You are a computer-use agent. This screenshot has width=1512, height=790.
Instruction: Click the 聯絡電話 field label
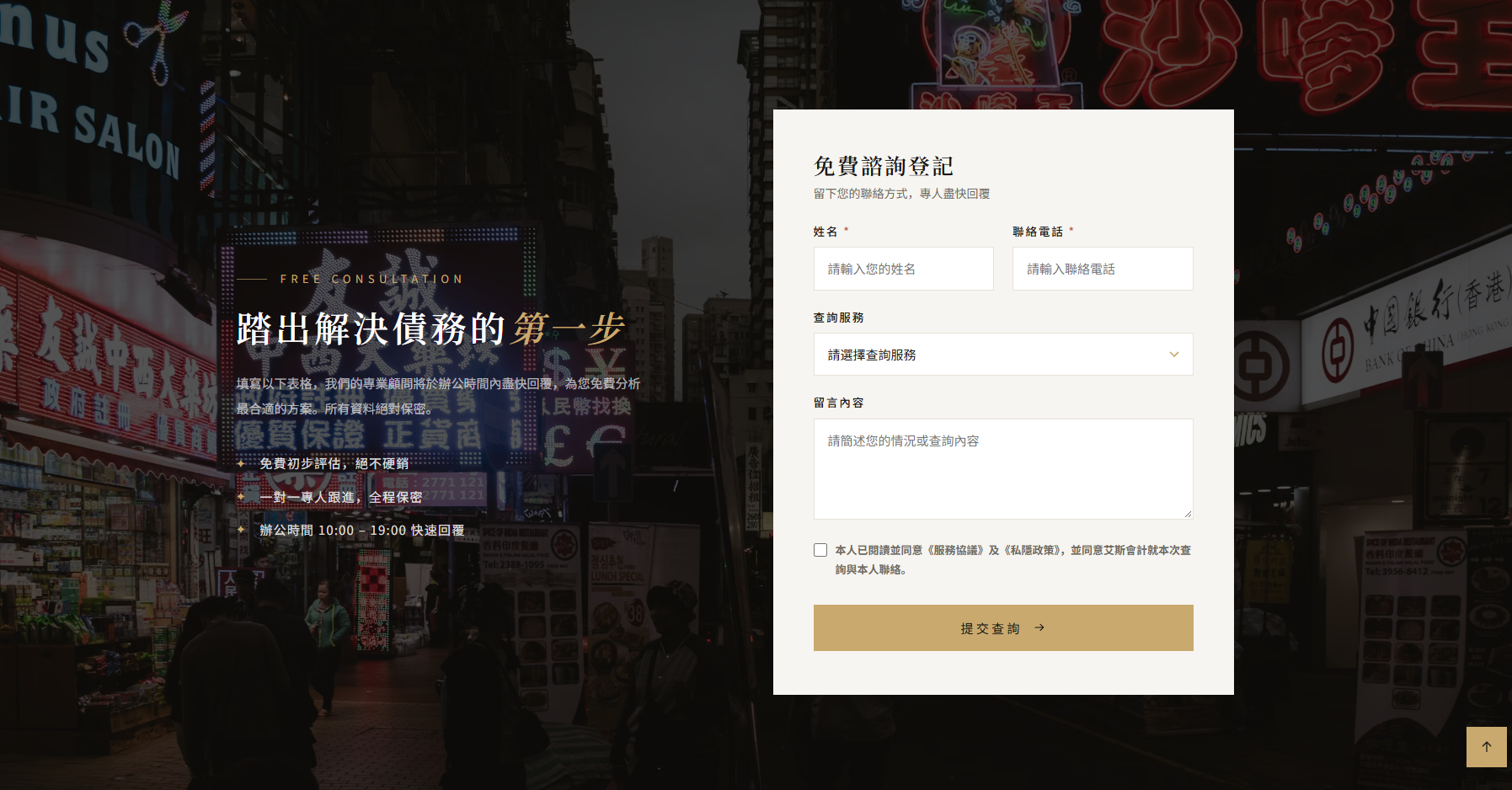tap(1038, 232)
